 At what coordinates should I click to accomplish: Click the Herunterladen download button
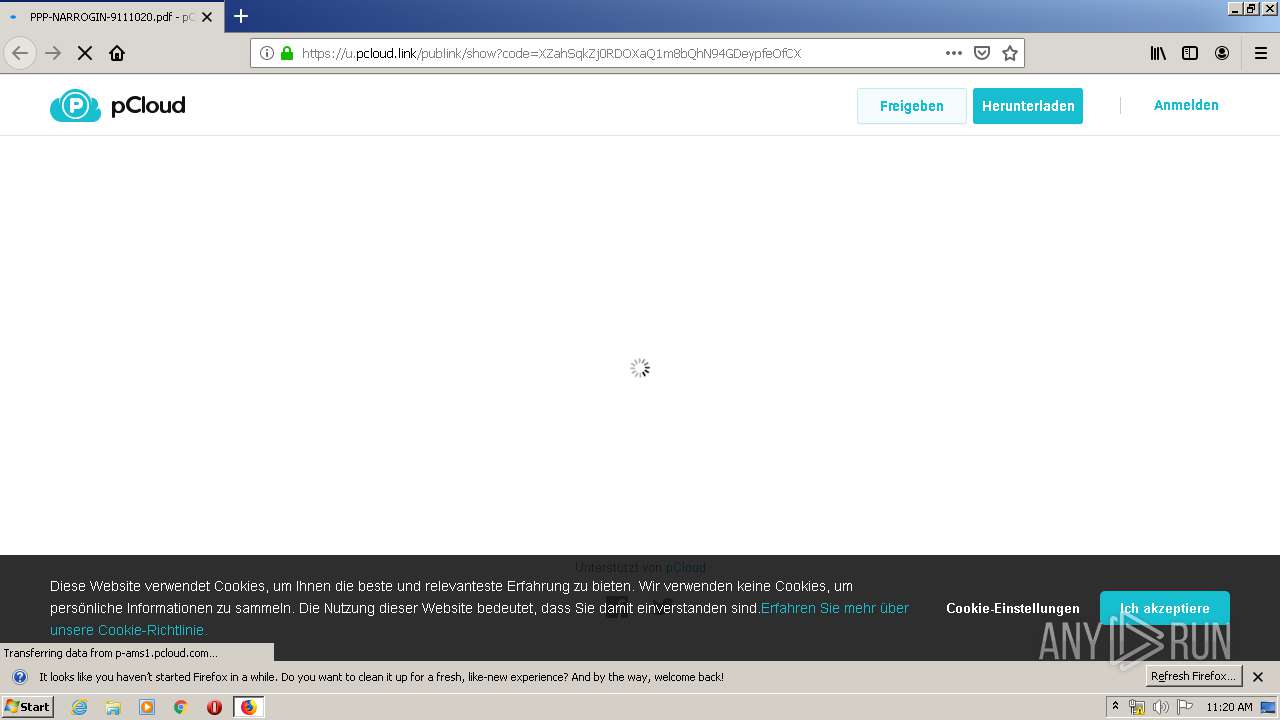1028,106
